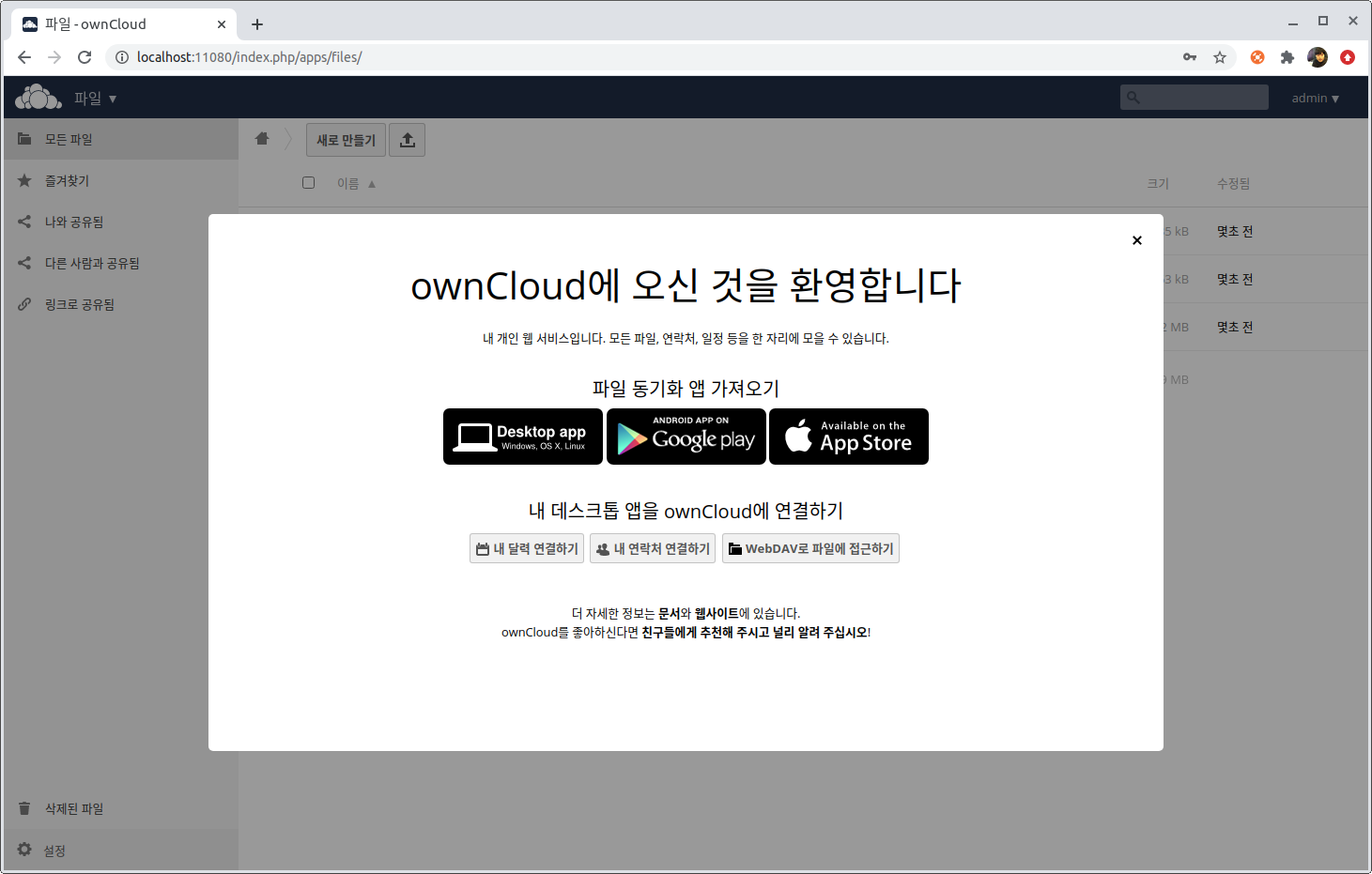Open a new browser tab

pyautogui.click(x=257, y=24)
